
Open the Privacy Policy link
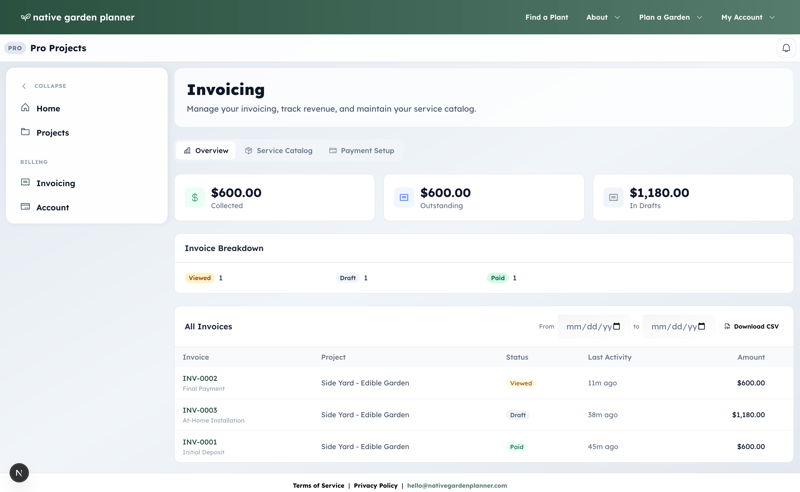point(375,485)
